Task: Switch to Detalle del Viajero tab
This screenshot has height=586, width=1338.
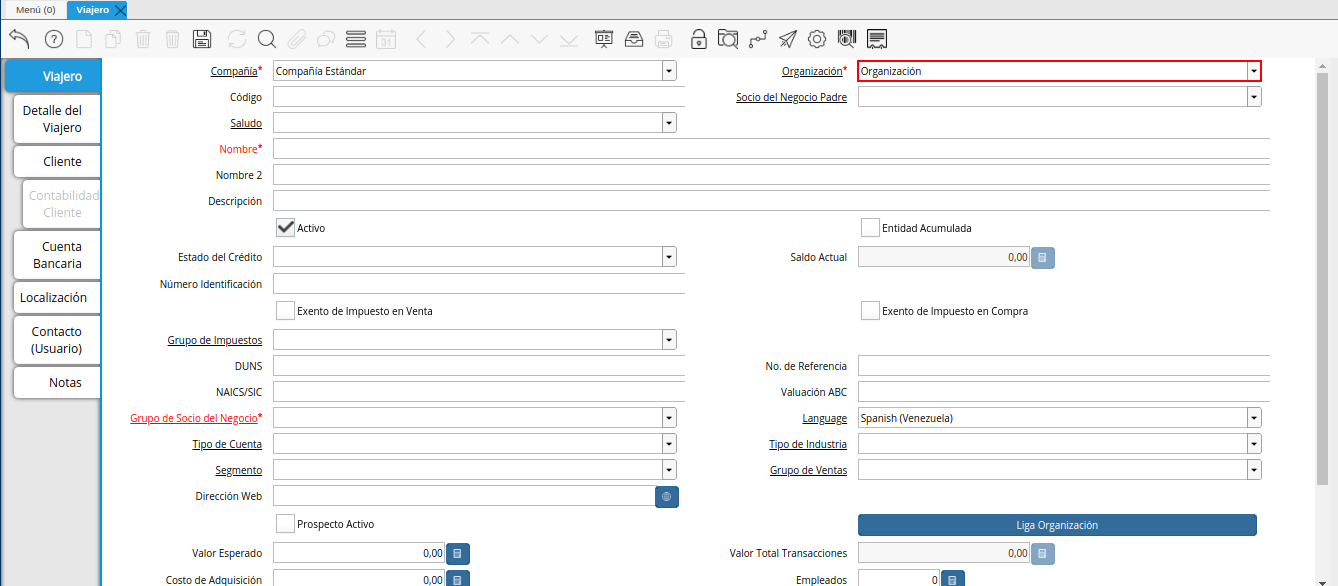Action: (53, 119)
